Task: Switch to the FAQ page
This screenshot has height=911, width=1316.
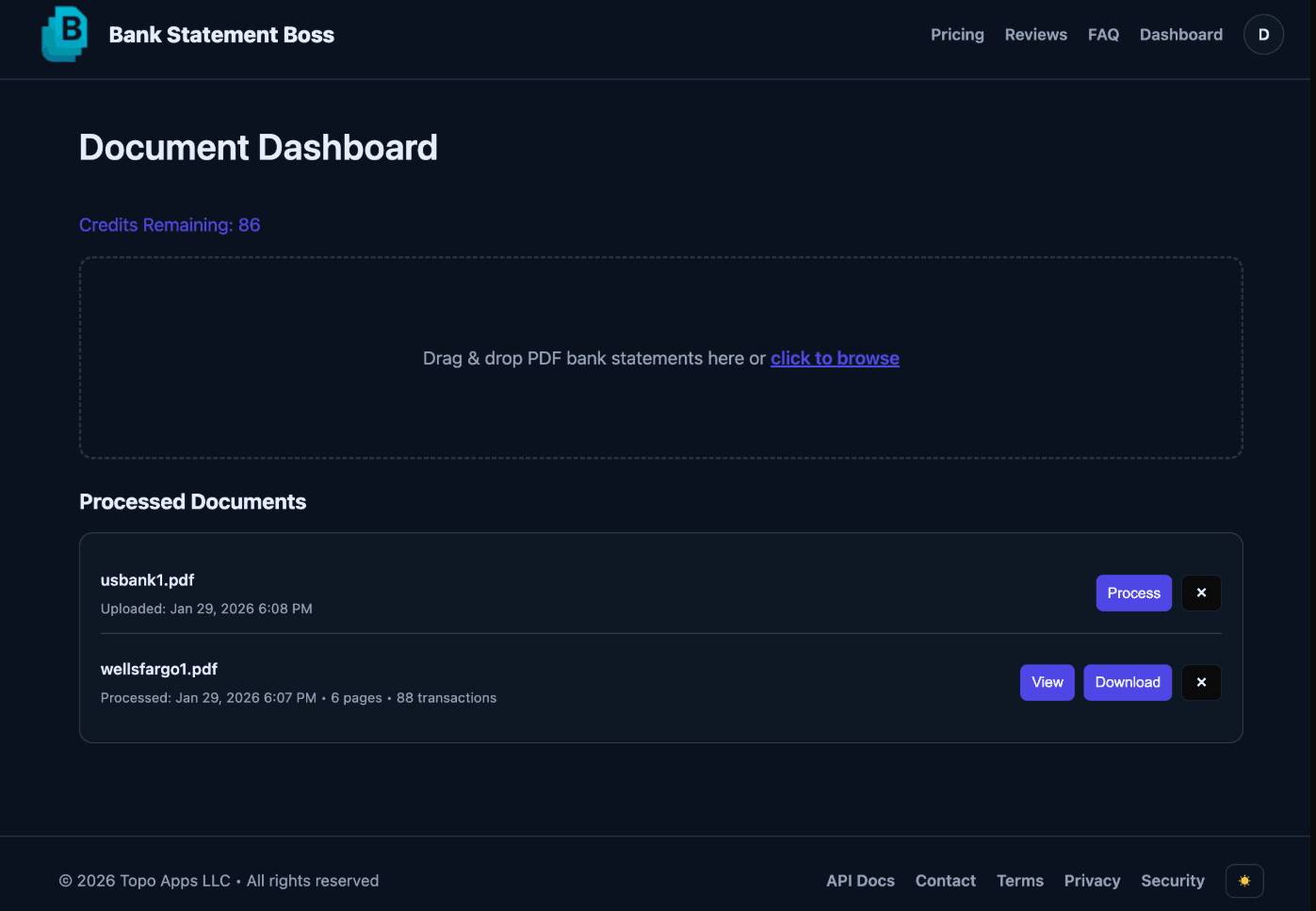Action: [1103, 34]
